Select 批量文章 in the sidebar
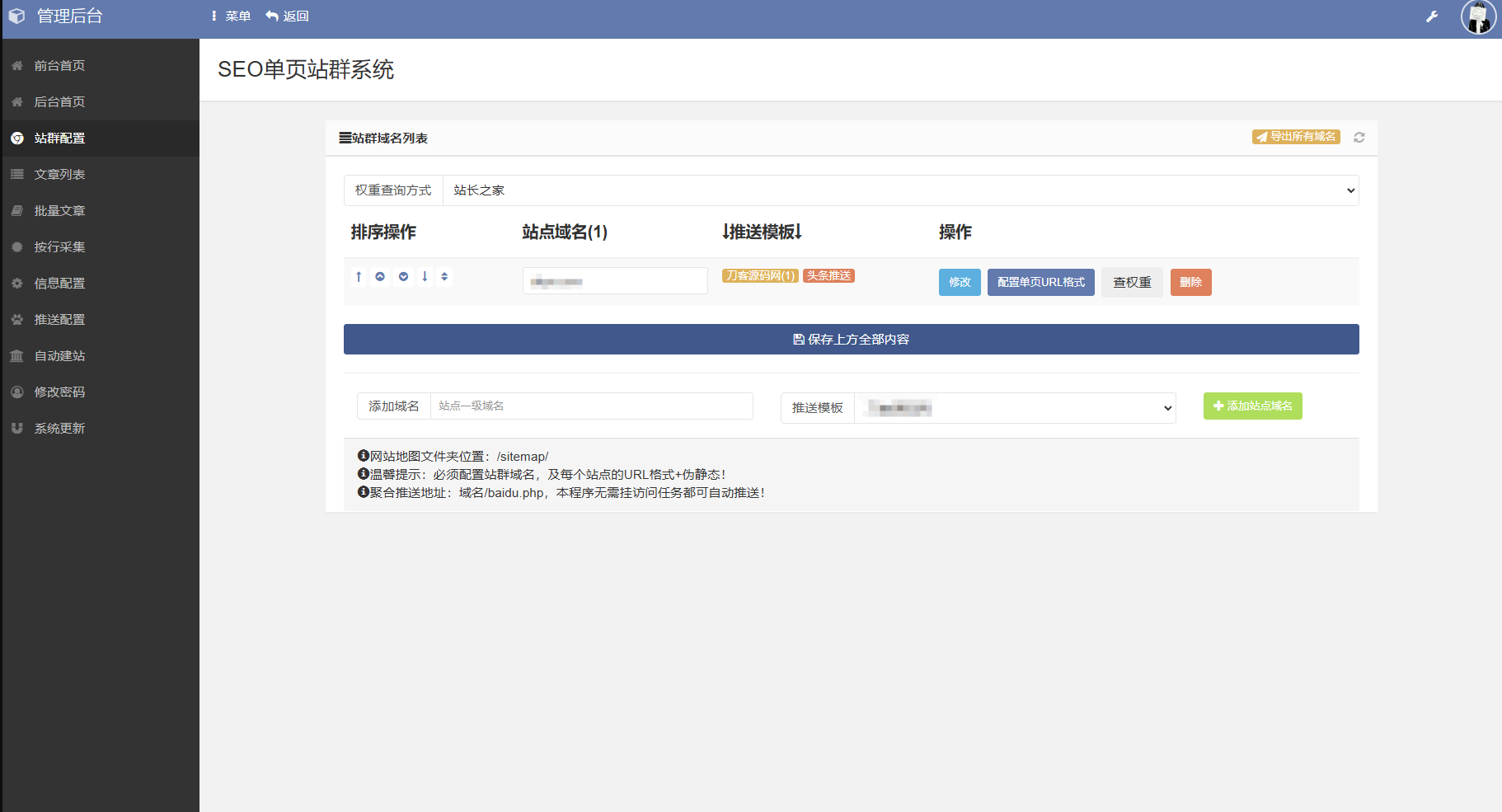 click(59, 210)
